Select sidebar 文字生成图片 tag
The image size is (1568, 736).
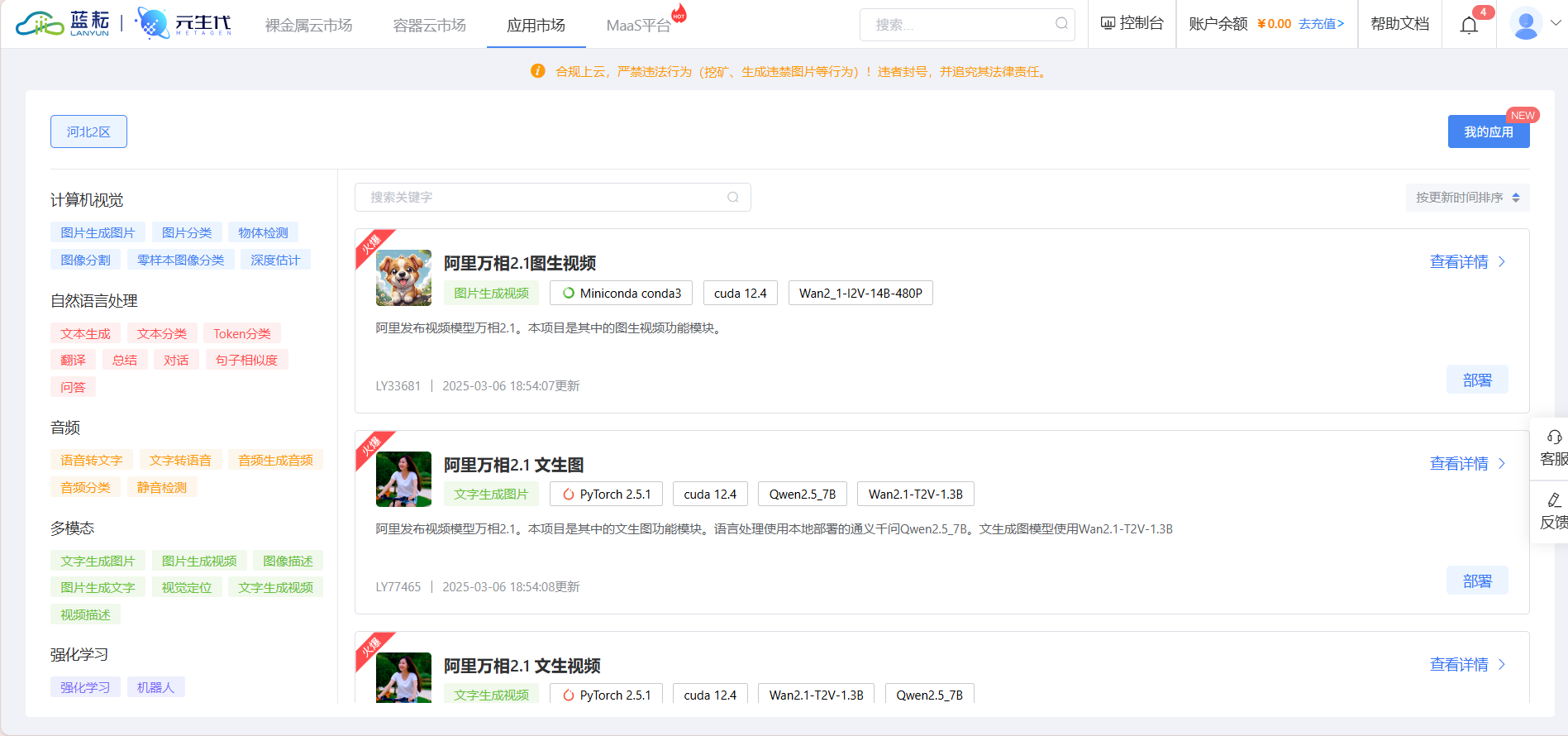coord(98,561)
